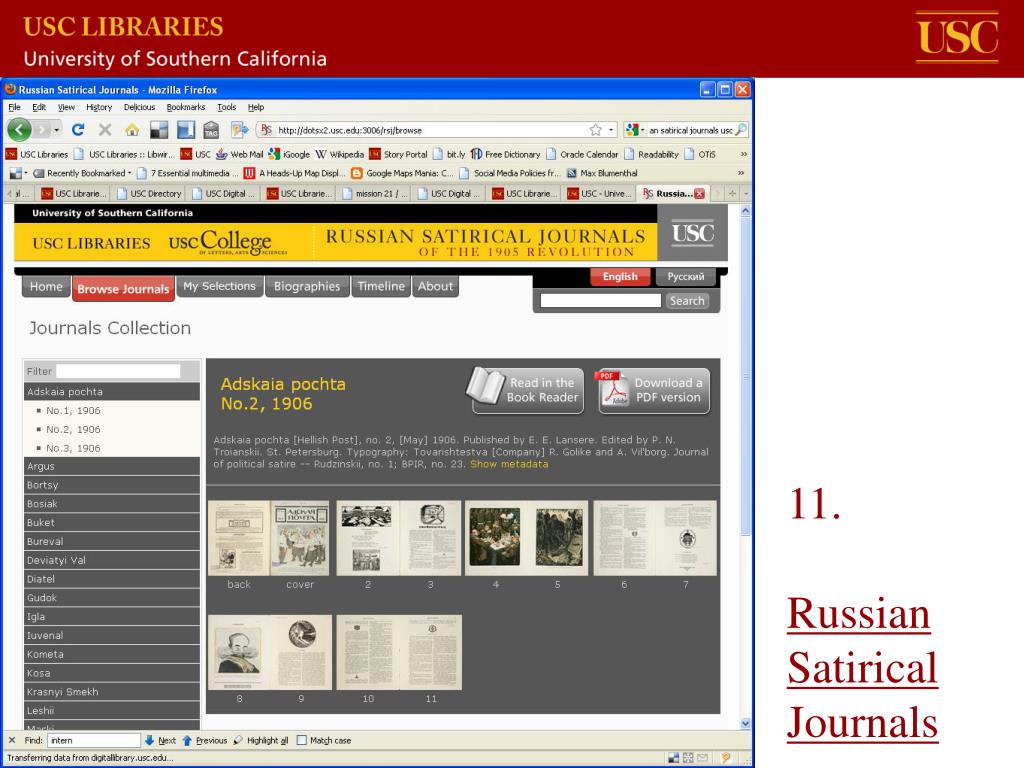Switch language to Русский
The image size is (1024, 768).
[686, 276]
